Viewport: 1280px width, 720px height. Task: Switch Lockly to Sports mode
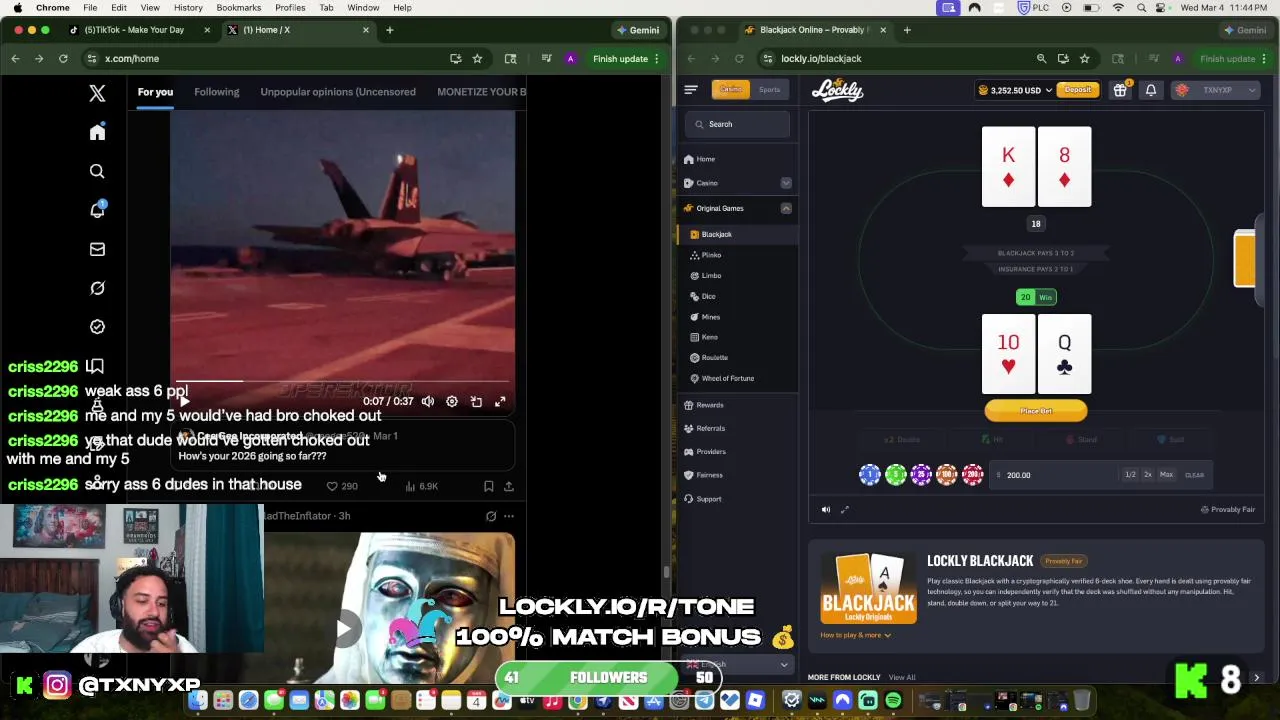(x=769, y=90)
